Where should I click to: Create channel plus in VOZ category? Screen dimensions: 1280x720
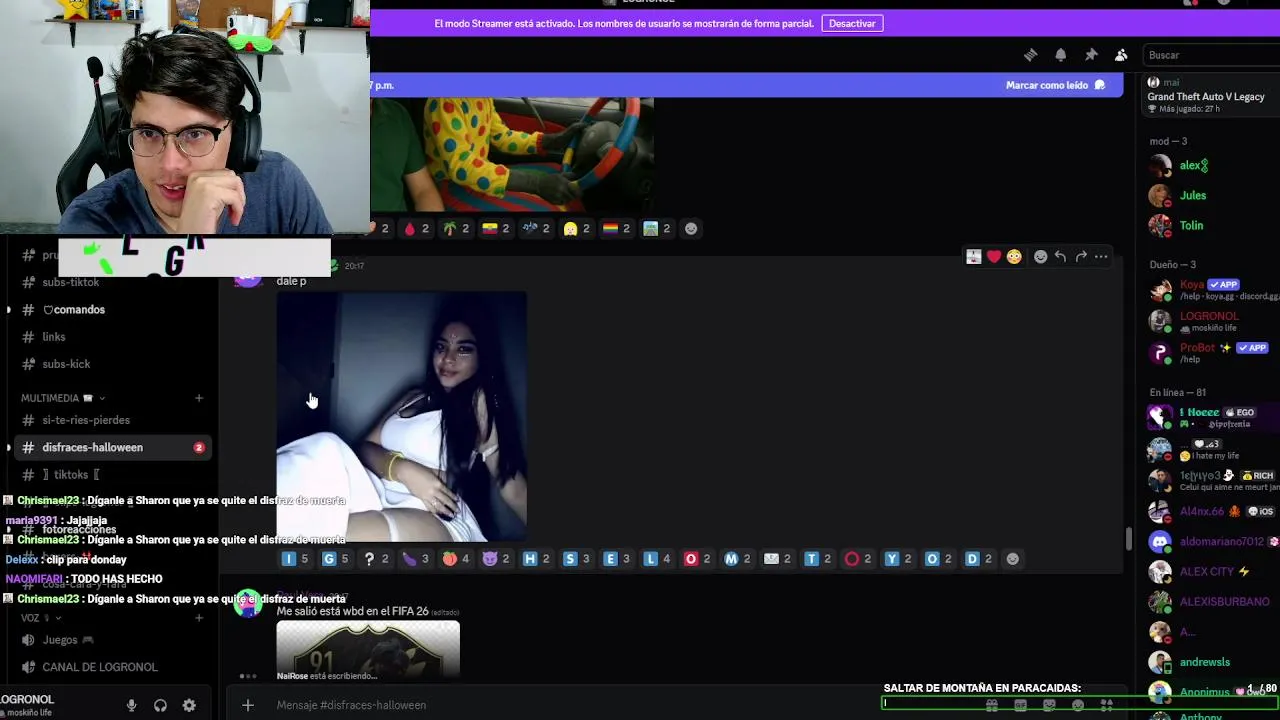click(198, 618)
